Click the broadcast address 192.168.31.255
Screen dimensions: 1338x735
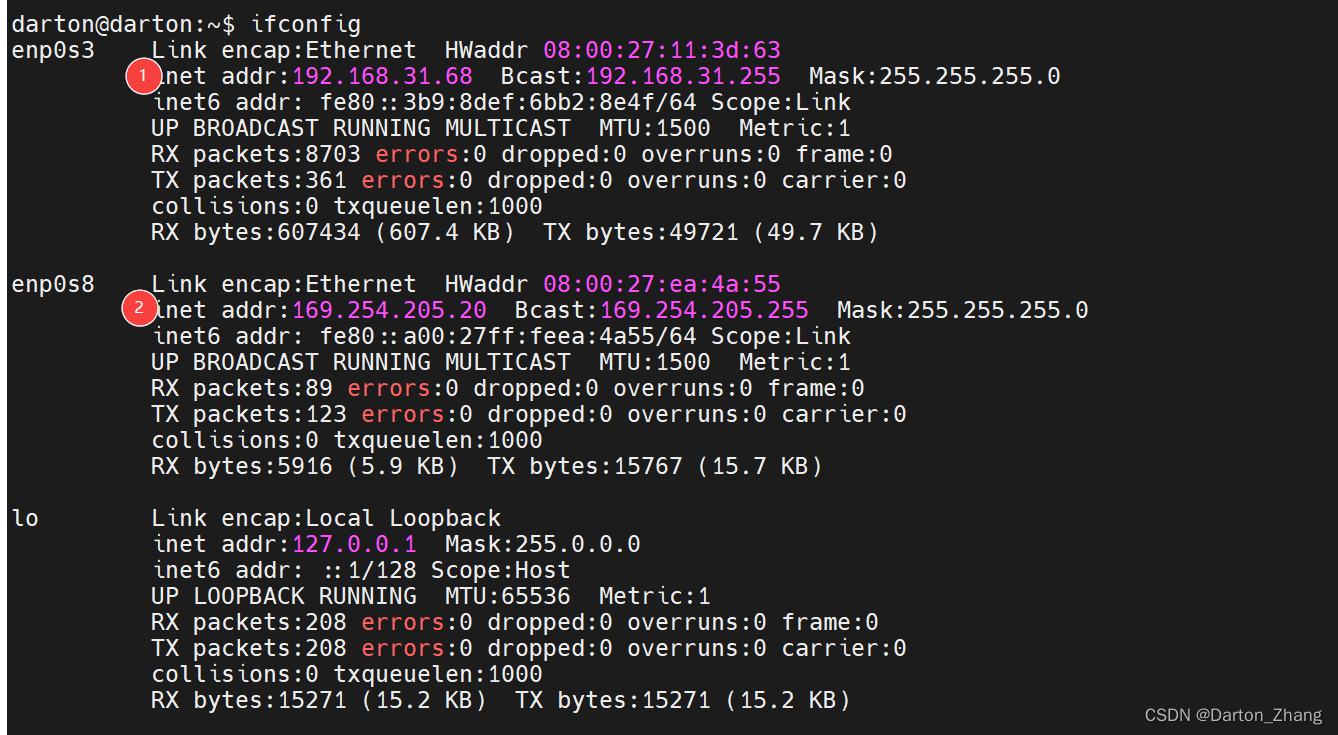[686, 75]
